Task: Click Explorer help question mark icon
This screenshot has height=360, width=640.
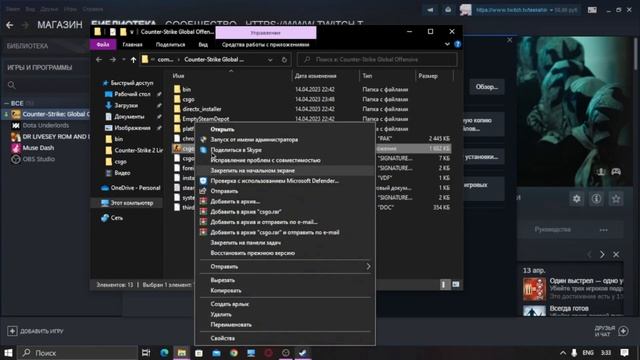Action: point(458,44)
